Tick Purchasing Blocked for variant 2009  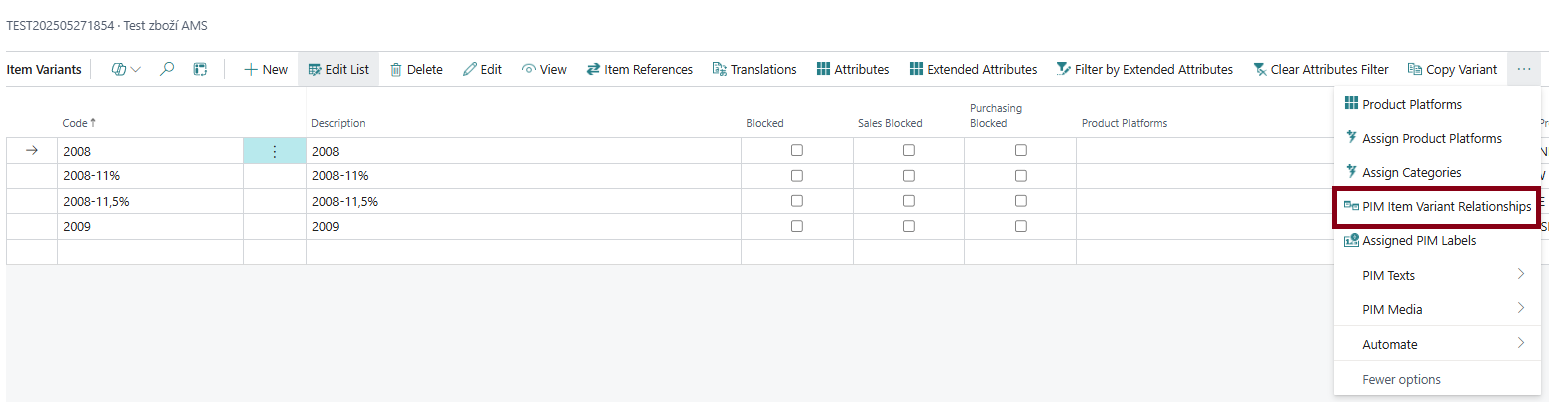[1021, 226]
